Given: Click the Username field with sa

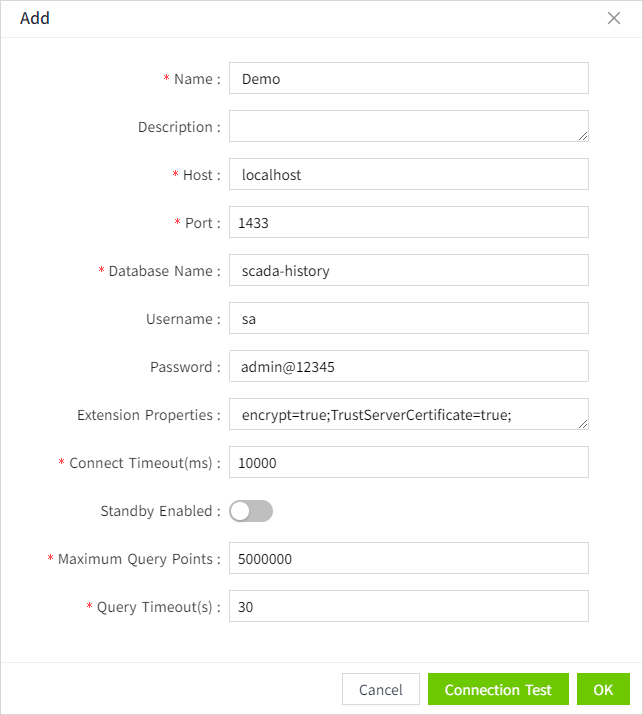Looking at the screenshot, I should pyautogui.click(x=408, y=319).
